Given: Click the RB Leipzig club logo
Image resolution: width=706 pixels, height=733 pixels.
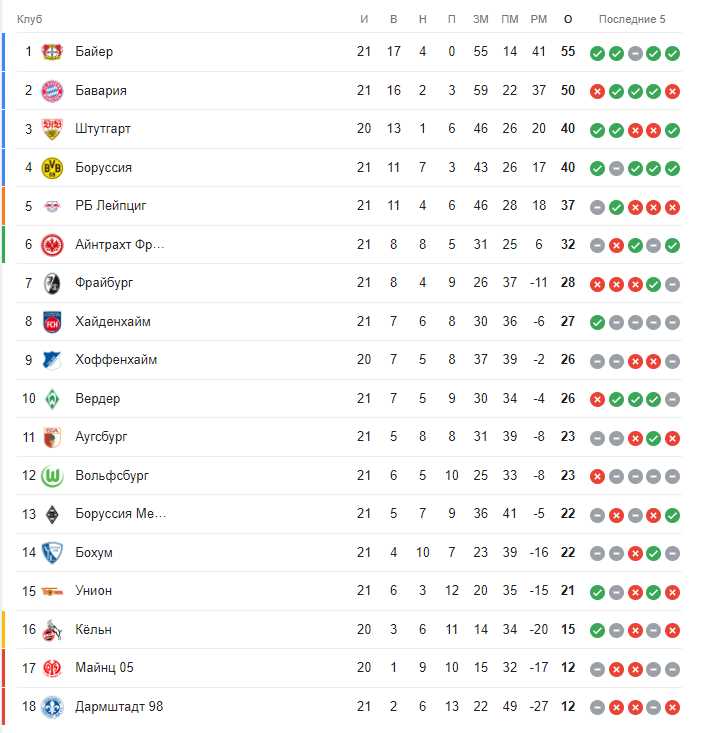Looking at the screenshot, I should [x=52, y=206].
